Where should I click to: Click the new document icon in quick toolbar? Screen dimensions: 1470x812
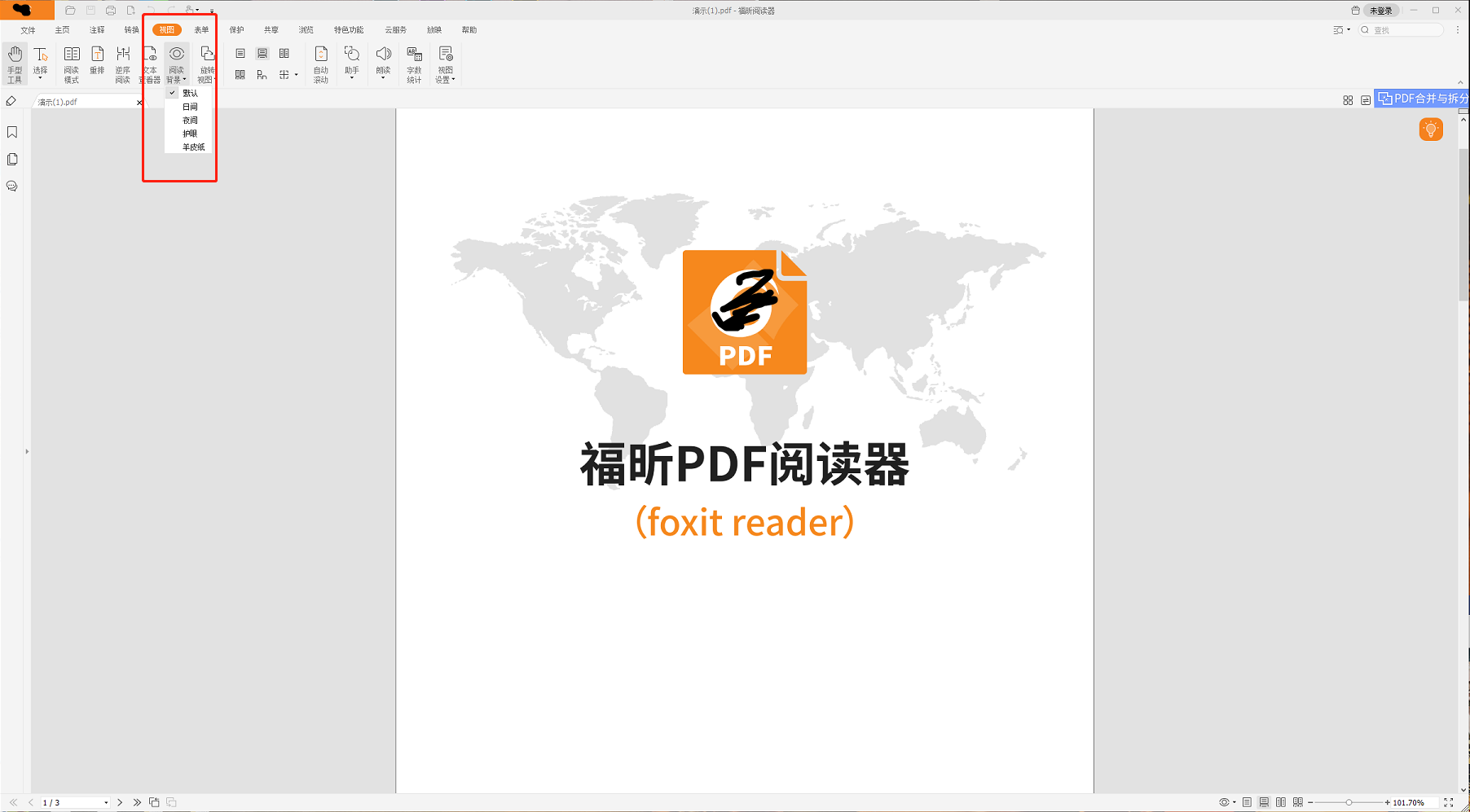pyautogui.click(x=130, y=11)
